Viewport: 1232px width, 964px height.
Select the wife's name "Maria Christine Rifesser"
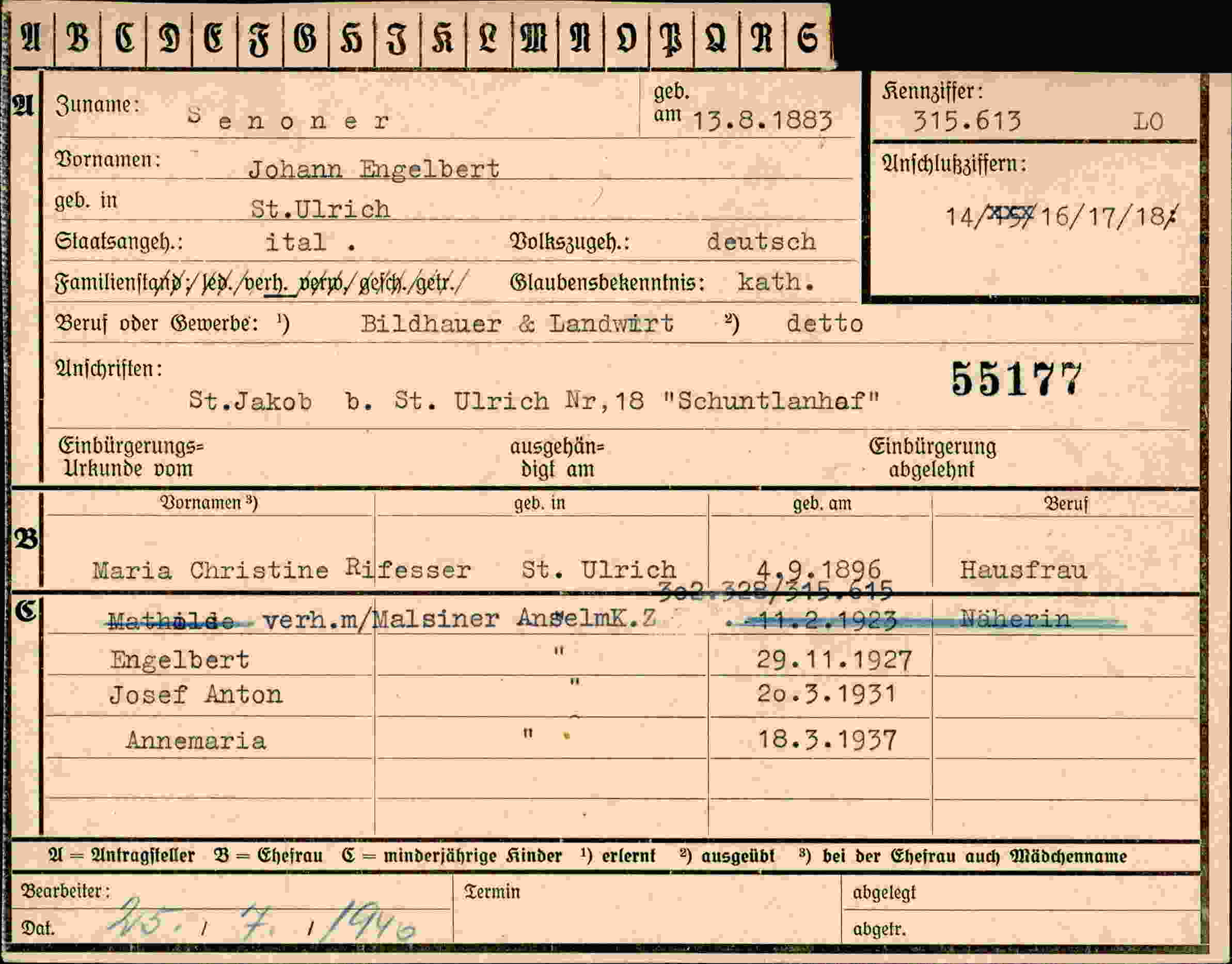tap(282, 569)
